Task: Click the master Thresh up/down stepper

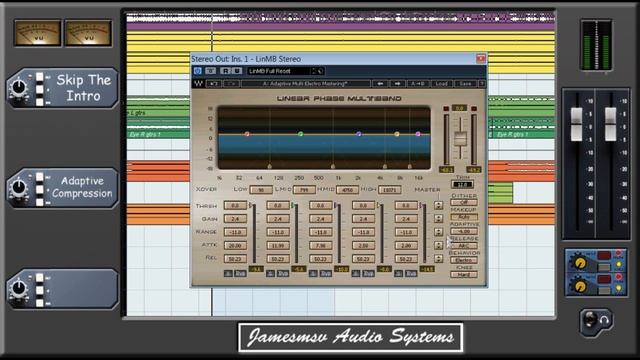Action: tap(438, 206)
